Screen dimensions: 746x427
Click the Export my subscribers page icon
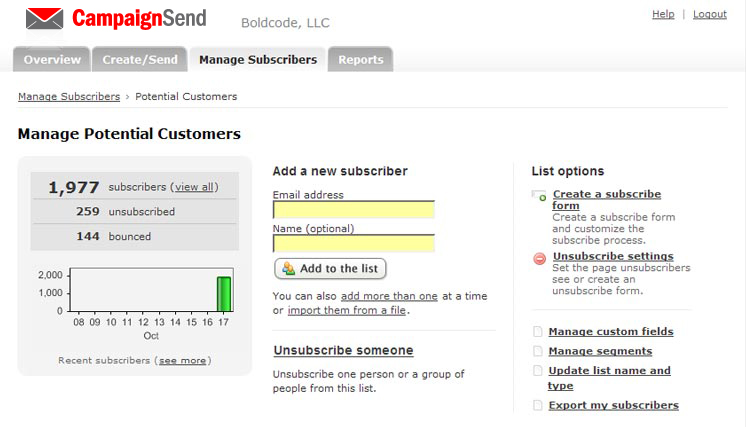pyautogui.click(x=538, y=406)
